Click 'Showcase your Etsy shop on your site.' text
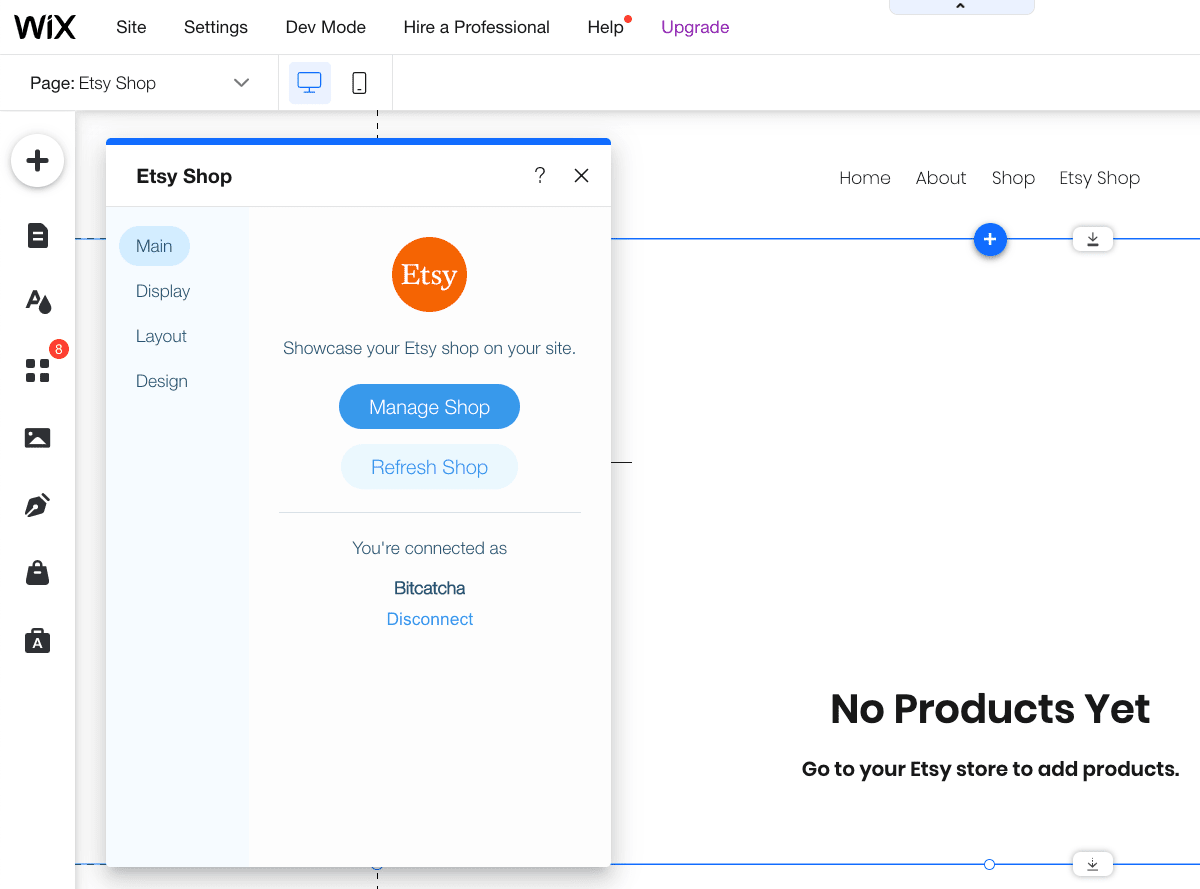Image resolution: width=1200 pixels, height=889 pixels. point(430,349)
